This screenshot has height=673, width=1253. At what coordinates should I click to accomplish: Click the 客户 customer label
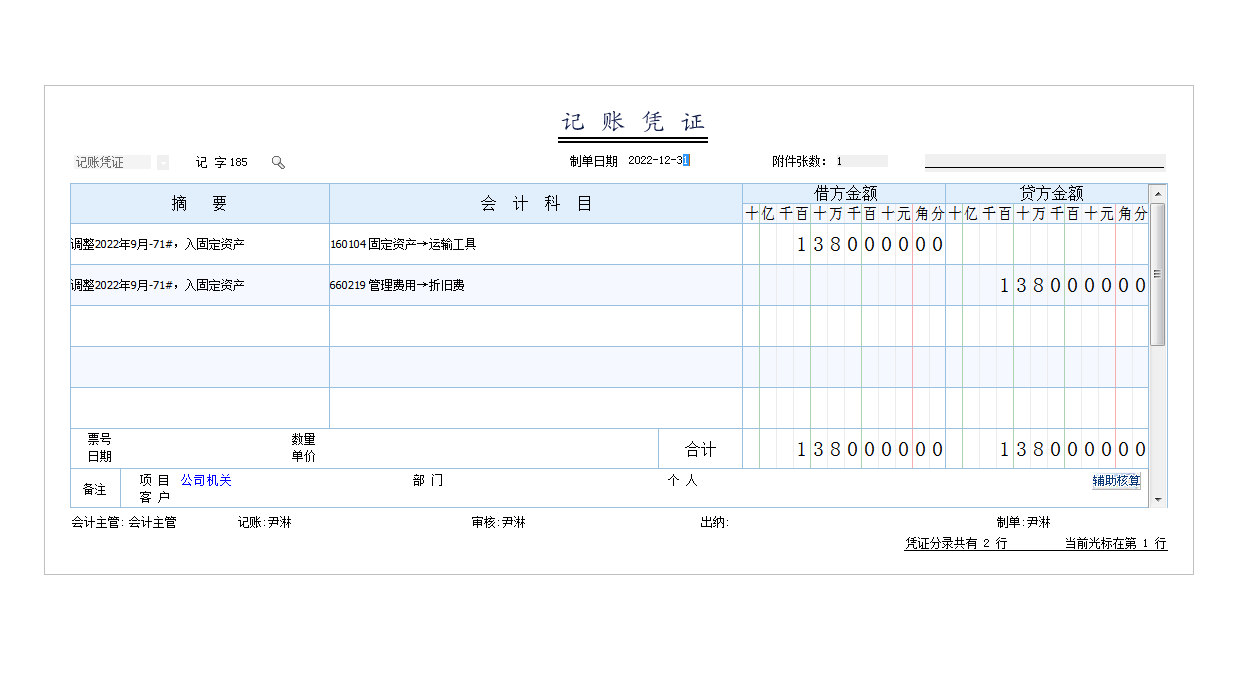click(154, 497)
